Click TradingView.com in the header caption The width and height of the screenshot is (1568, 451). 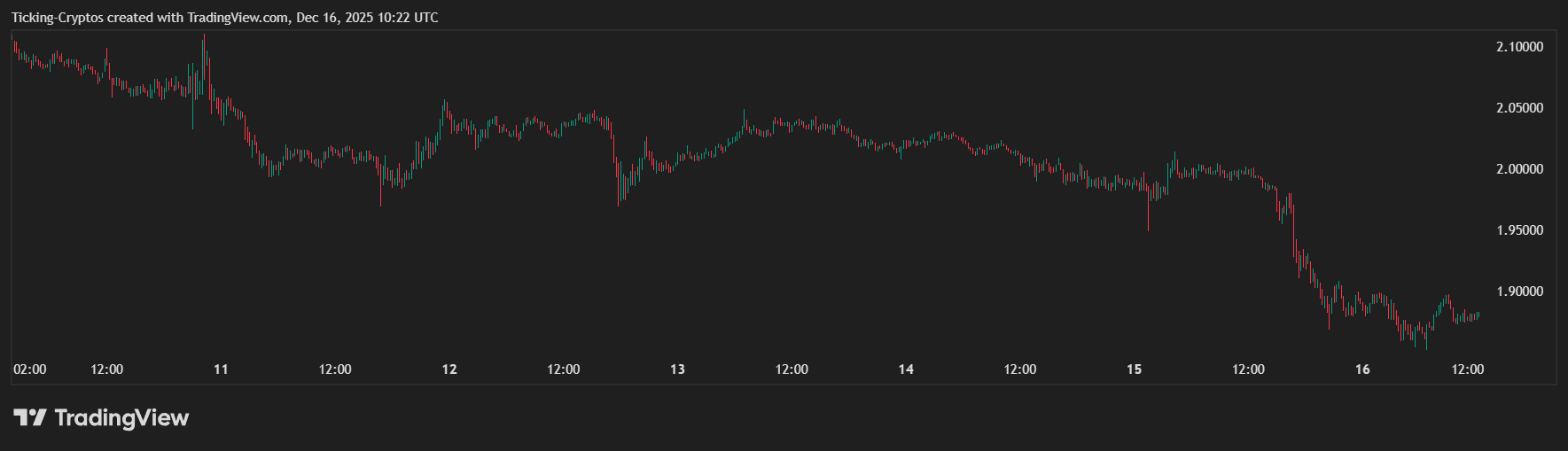coord(238,18)
